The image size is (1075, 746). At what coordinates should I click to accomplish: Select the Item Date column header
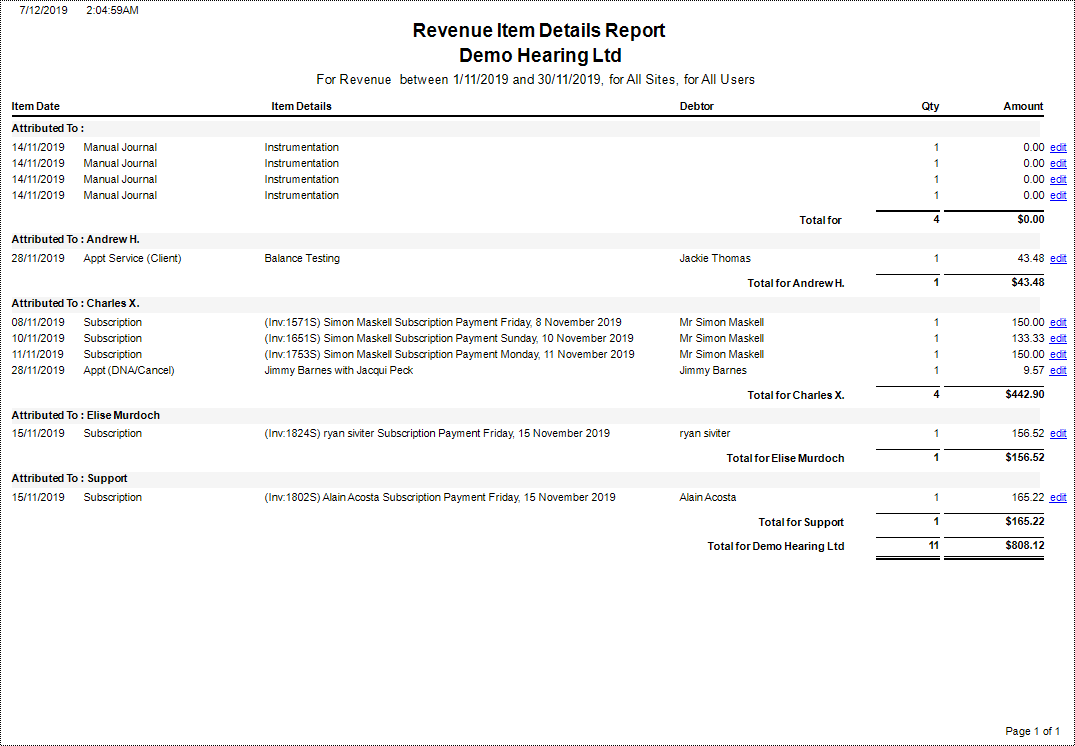(x=36, y=106)
